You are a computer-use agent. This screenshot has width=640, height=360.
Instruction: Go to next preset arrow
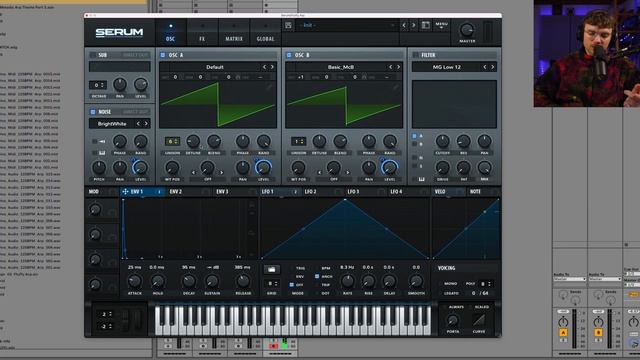point(413,25)
